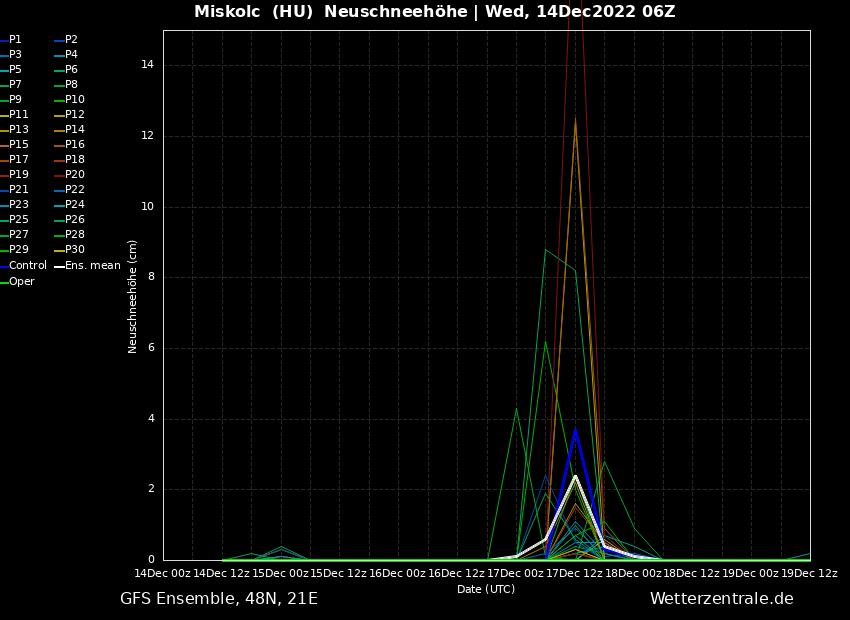Click the Neuschneehöhe (cm) y-axis label

pyautogui.click(x=133, y=296)
